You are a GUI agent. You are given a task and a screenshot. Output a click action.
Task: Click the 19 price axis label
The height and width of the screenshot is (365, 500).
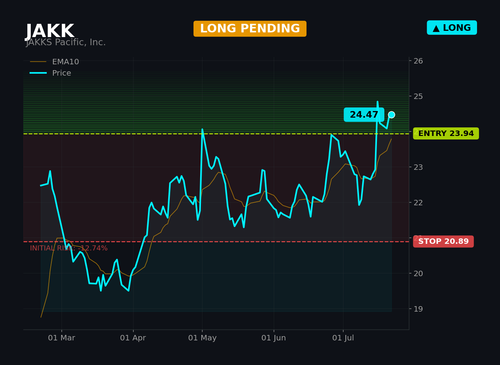point(418,309)
